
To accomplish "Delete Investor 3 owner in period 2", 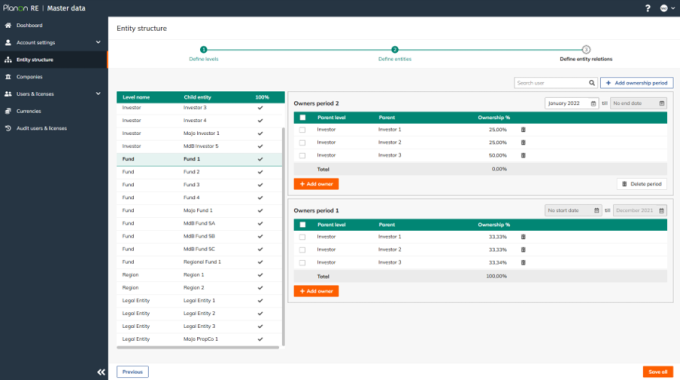I will [523, 155].
